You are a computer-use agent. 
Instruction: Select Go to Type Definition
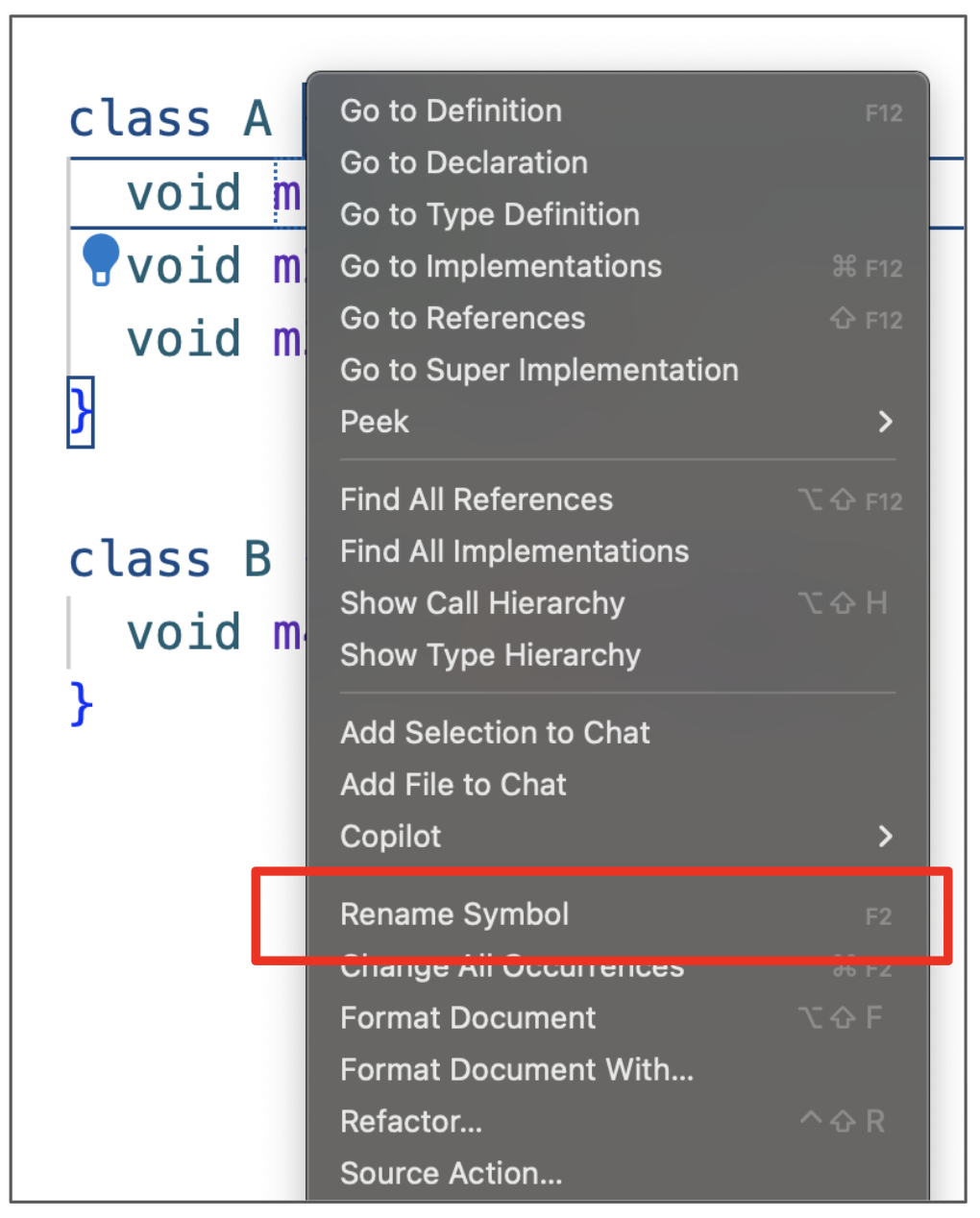point(490,215)
